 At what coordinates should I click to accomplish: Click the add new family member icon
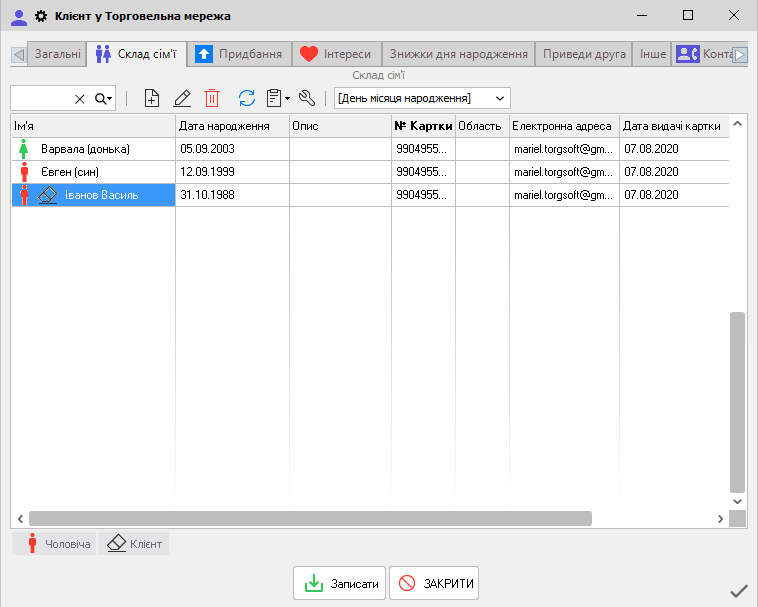[x=152, y=98]
